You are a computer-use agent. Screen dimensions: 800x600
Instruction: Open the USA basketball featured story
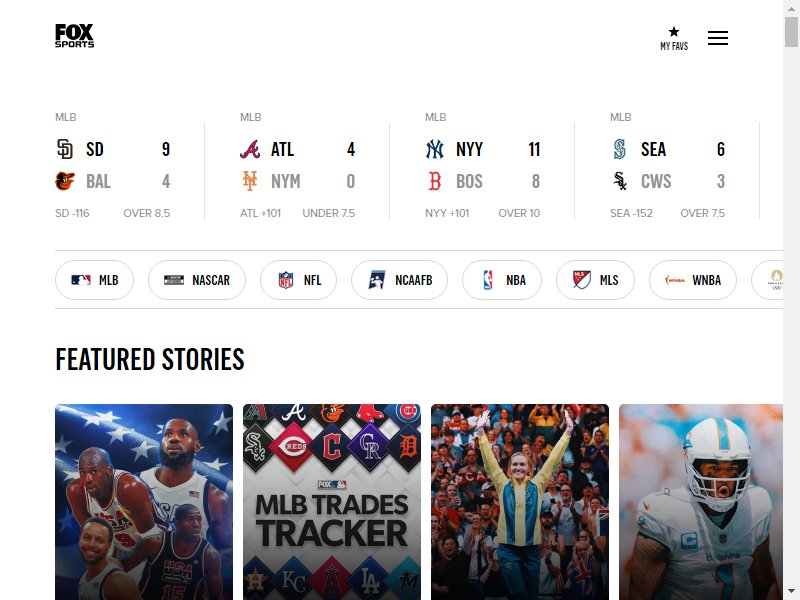(144, 502)
